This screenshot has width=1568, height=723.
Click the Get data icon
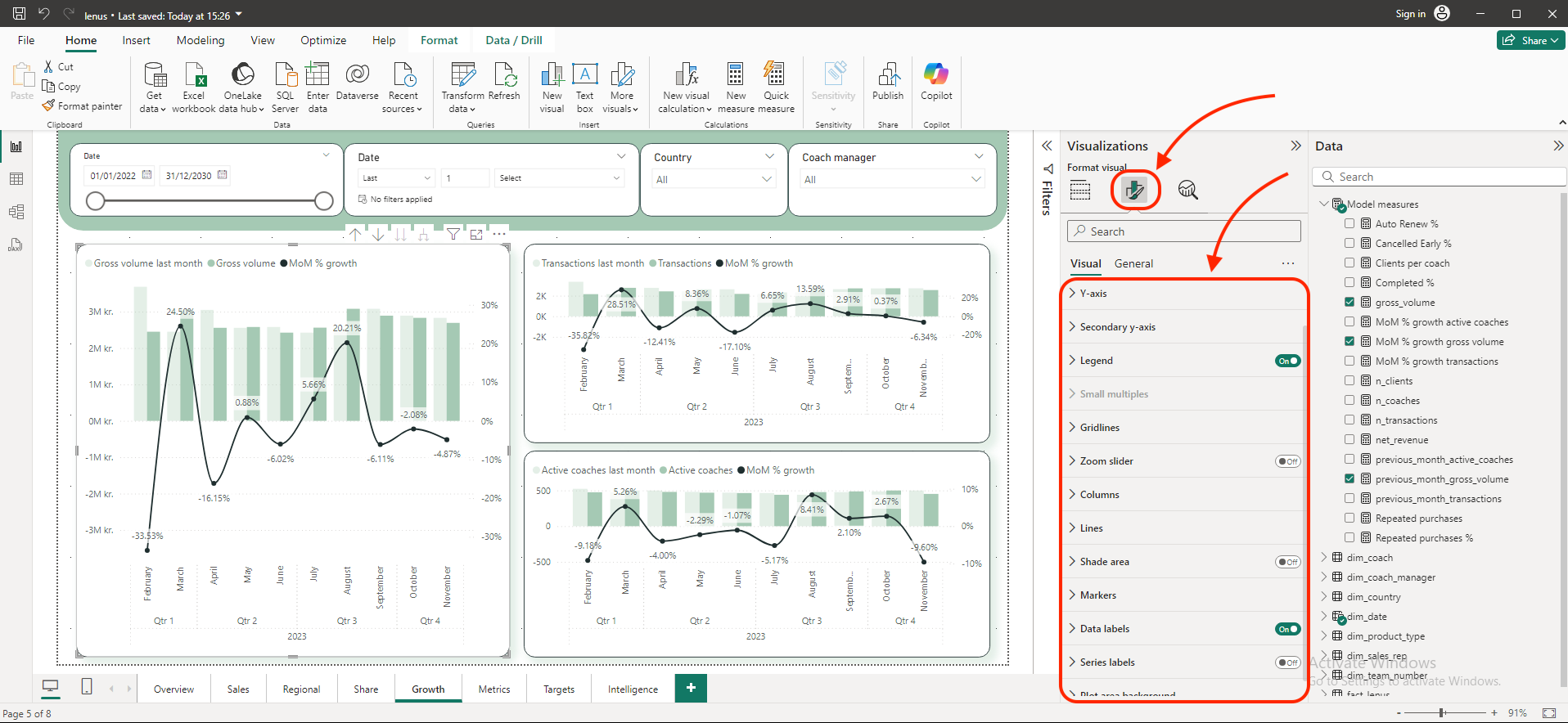pos(154,88)
